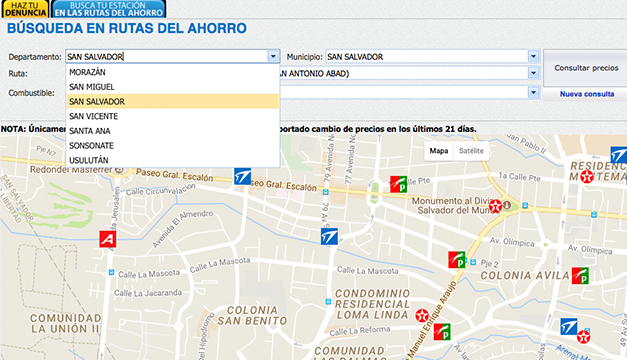Click the blue station marker on 79 Avenida Sur
The image size is (627, 360).
tap(329, 236)
